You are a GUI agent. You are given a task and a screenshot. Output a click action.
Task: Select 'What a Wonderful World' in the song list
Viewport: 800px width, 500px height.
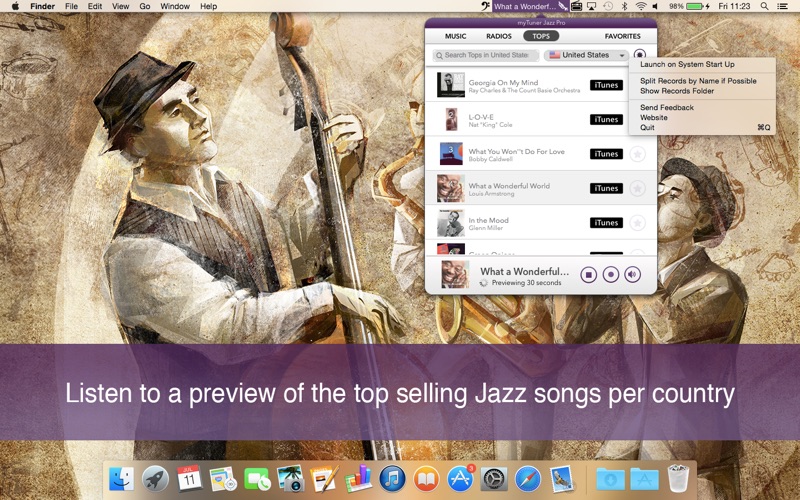click(x=509, y=186)
